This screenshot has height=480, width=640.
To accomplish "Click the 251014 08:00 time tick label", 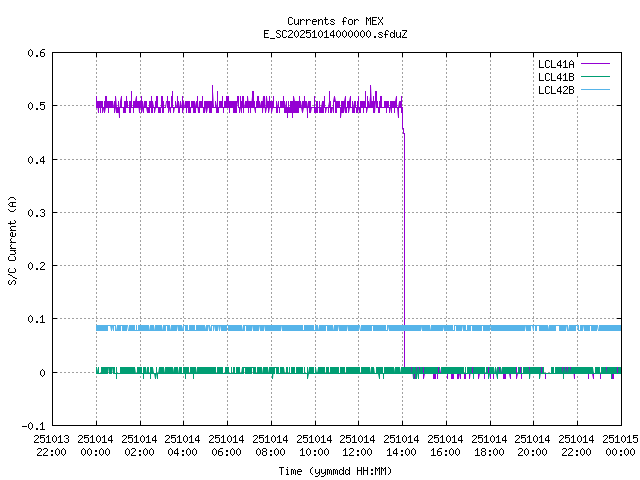I will point(270,444).
